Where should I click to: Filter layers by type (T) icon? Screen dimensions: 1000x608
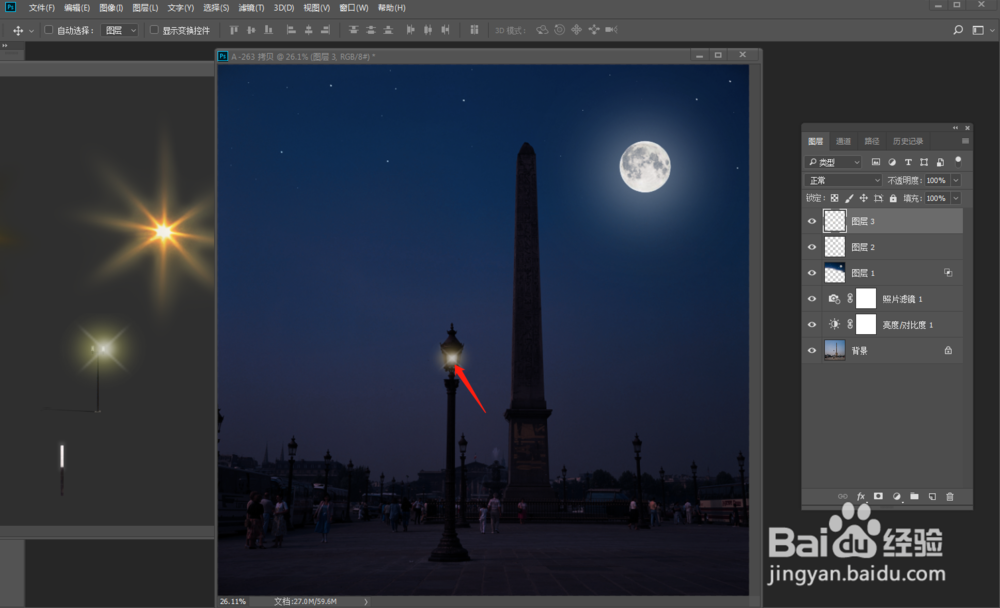point(908,162)
